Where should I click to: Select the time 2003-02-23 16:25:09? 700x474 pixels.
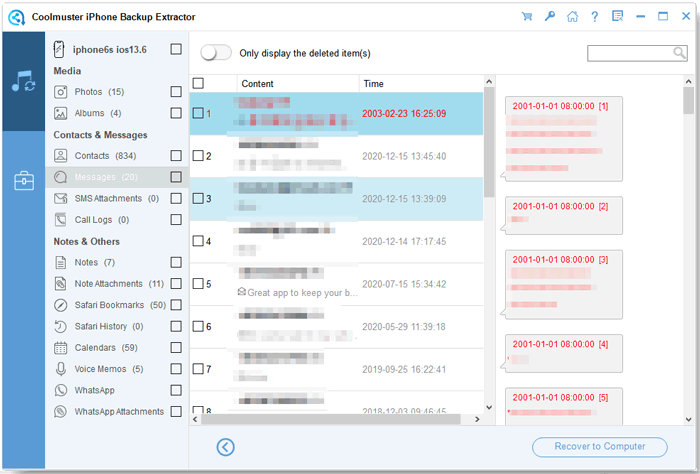pos(404,113)
